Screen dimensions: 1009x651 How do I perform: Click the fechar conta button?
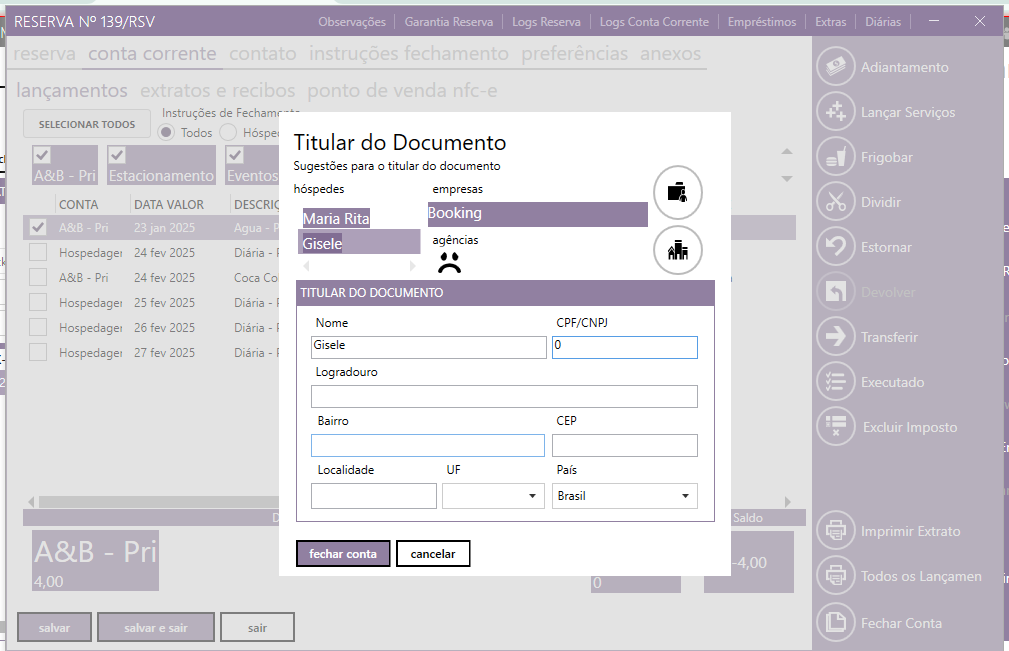pos(342,554)
